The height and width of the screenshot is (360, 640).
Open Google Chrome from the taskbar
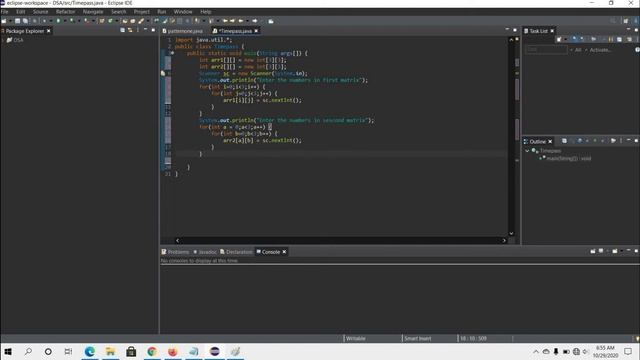pyautogui.click(x=152, y=351)
